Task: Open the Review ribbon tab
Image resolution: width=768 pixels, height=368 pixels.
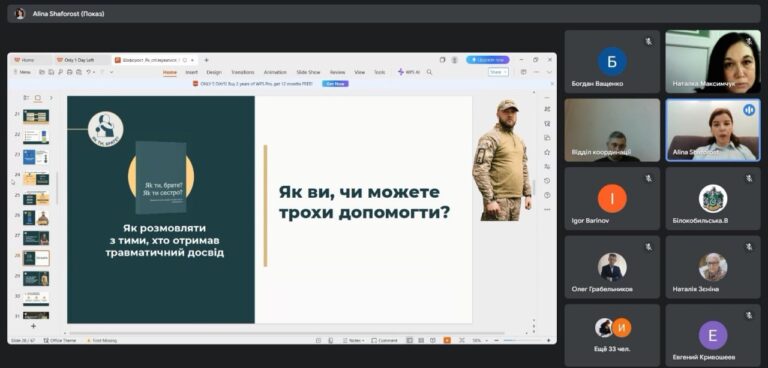Action: click(x=337, y=72)
